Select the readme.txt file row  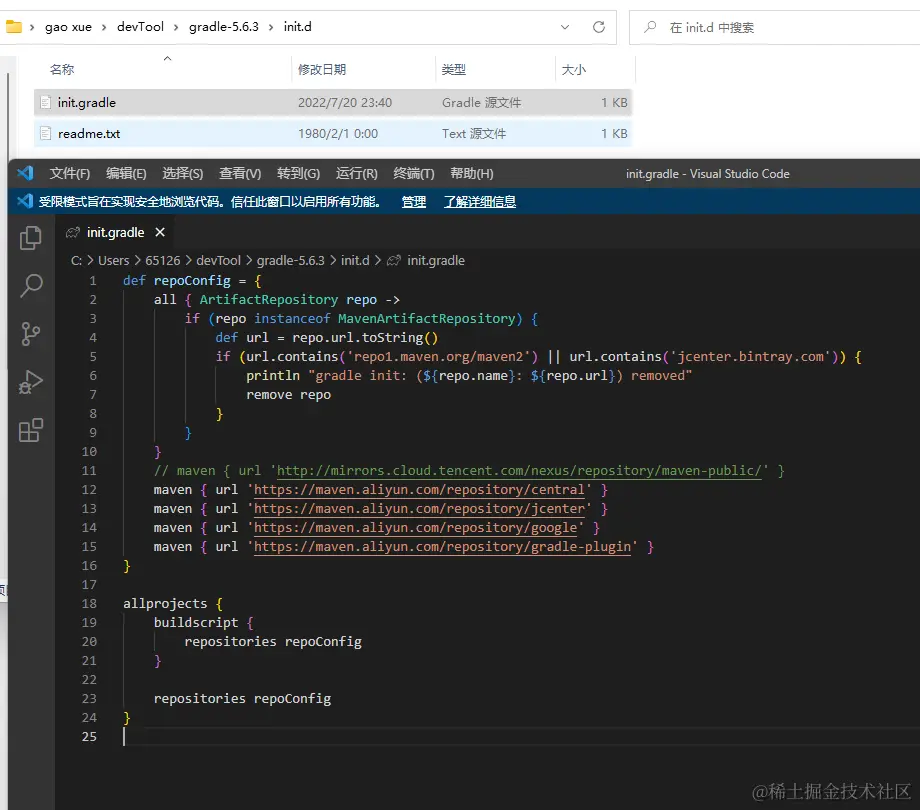333,134
